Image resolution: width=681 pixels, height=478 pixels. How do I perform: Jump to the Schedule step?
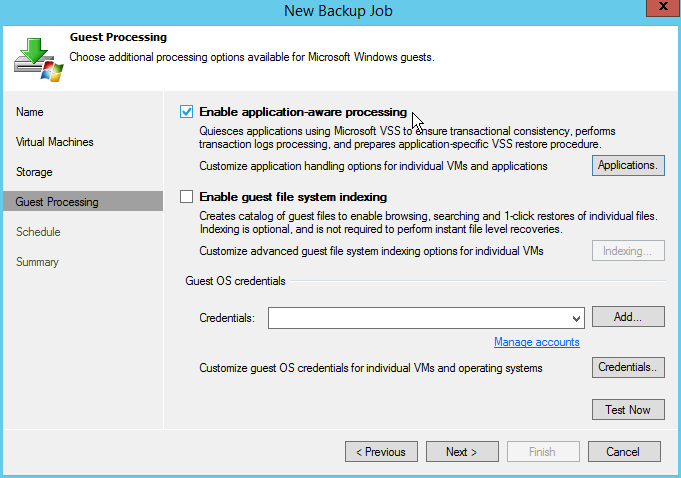click(38, 232)
